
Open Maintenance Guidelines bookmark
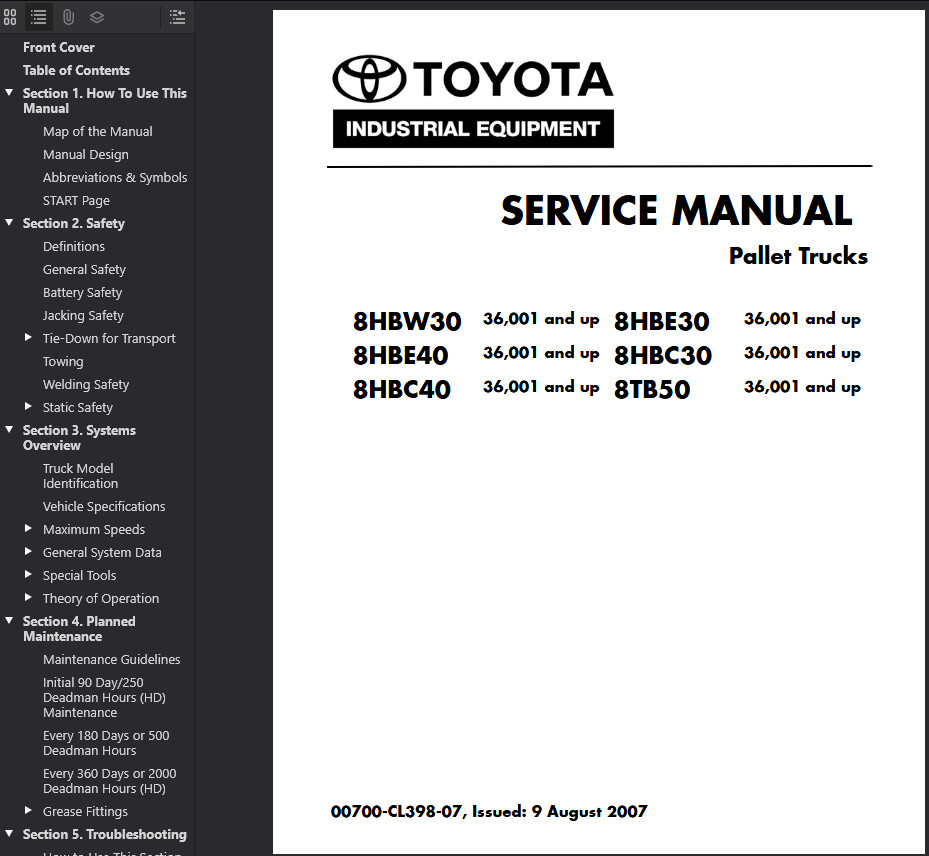[x=111, y=659]
